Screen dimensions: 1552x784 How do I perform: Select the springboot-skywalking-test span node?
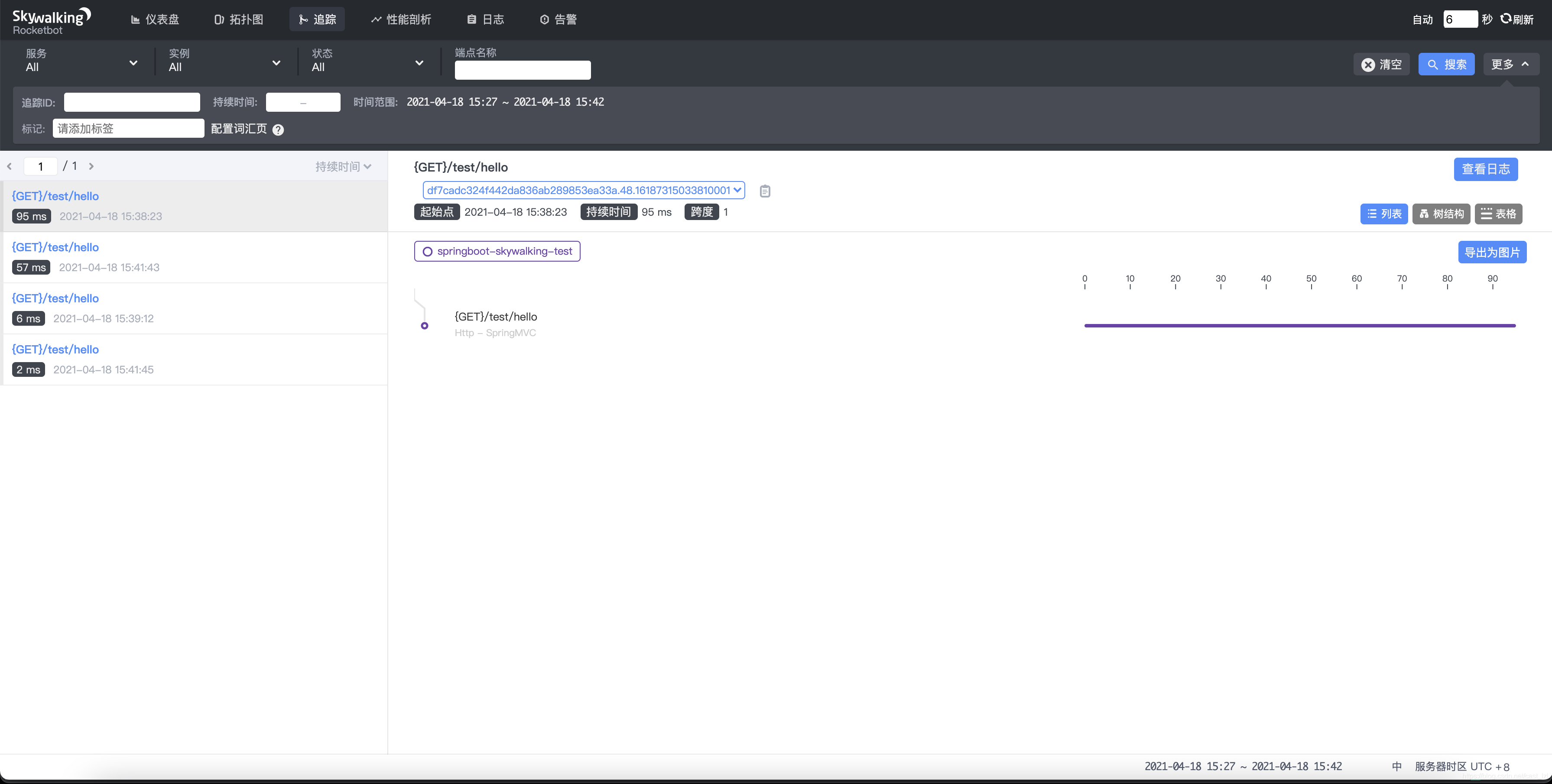(x=497, y=251)
